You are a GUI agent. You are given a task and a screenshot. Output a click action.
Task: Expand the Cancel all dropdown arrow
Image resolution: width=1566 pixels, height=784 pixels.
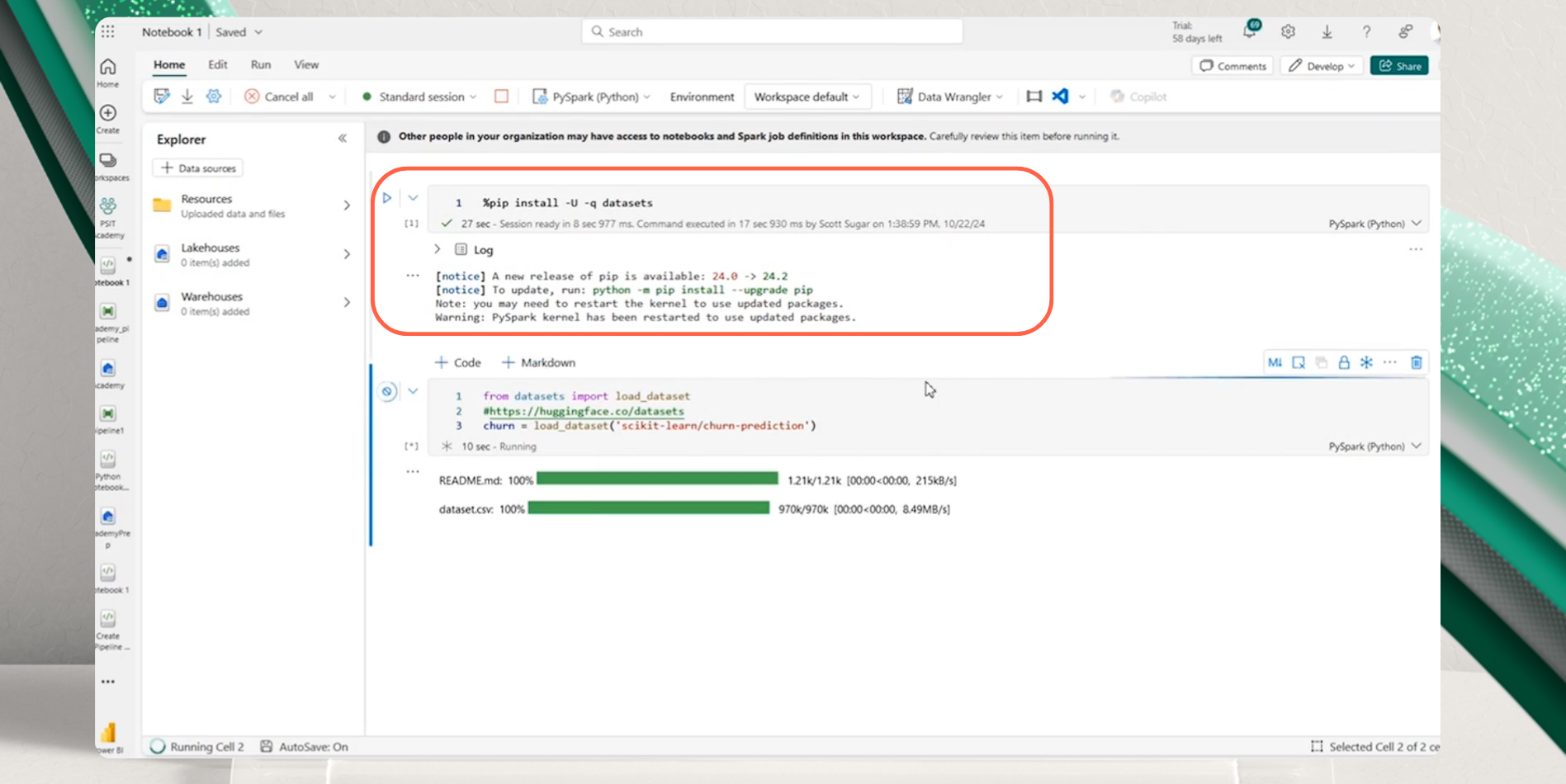point(332,96)
